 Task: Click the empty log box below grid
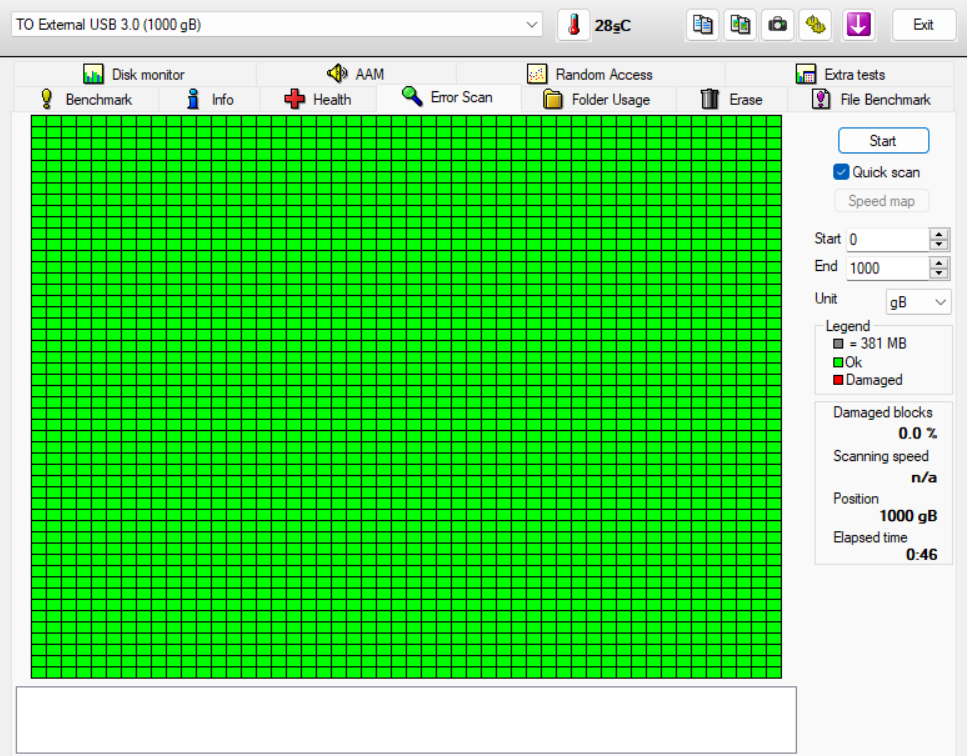tap(406, 720)
